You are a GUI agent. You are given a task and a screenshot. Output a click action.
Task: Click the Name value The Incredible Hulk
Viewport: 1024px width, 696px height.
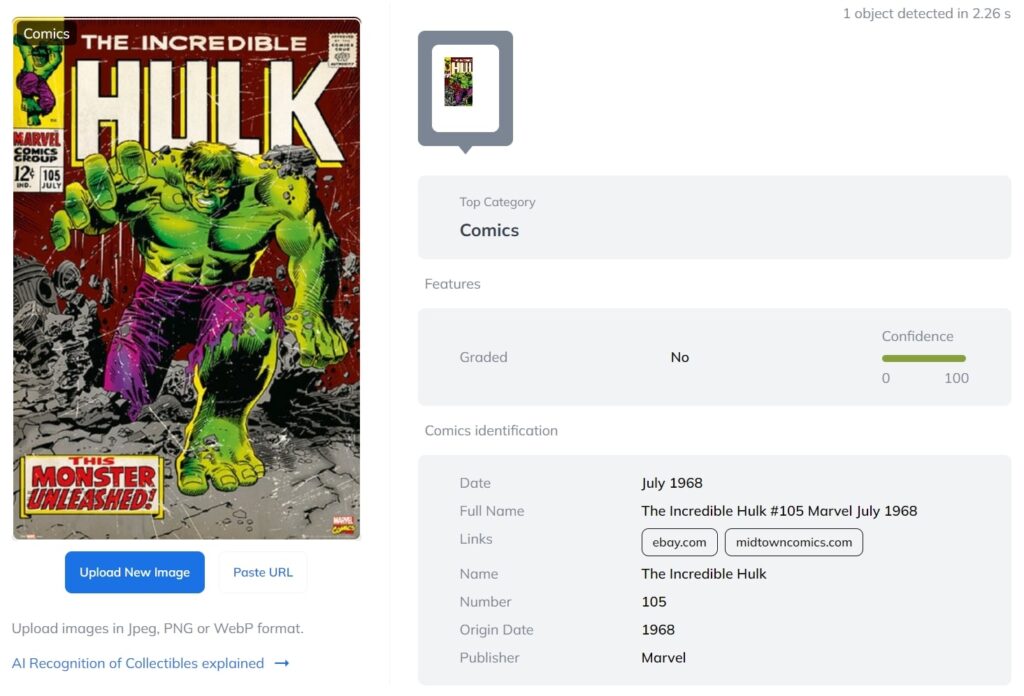tap(704, 573)
